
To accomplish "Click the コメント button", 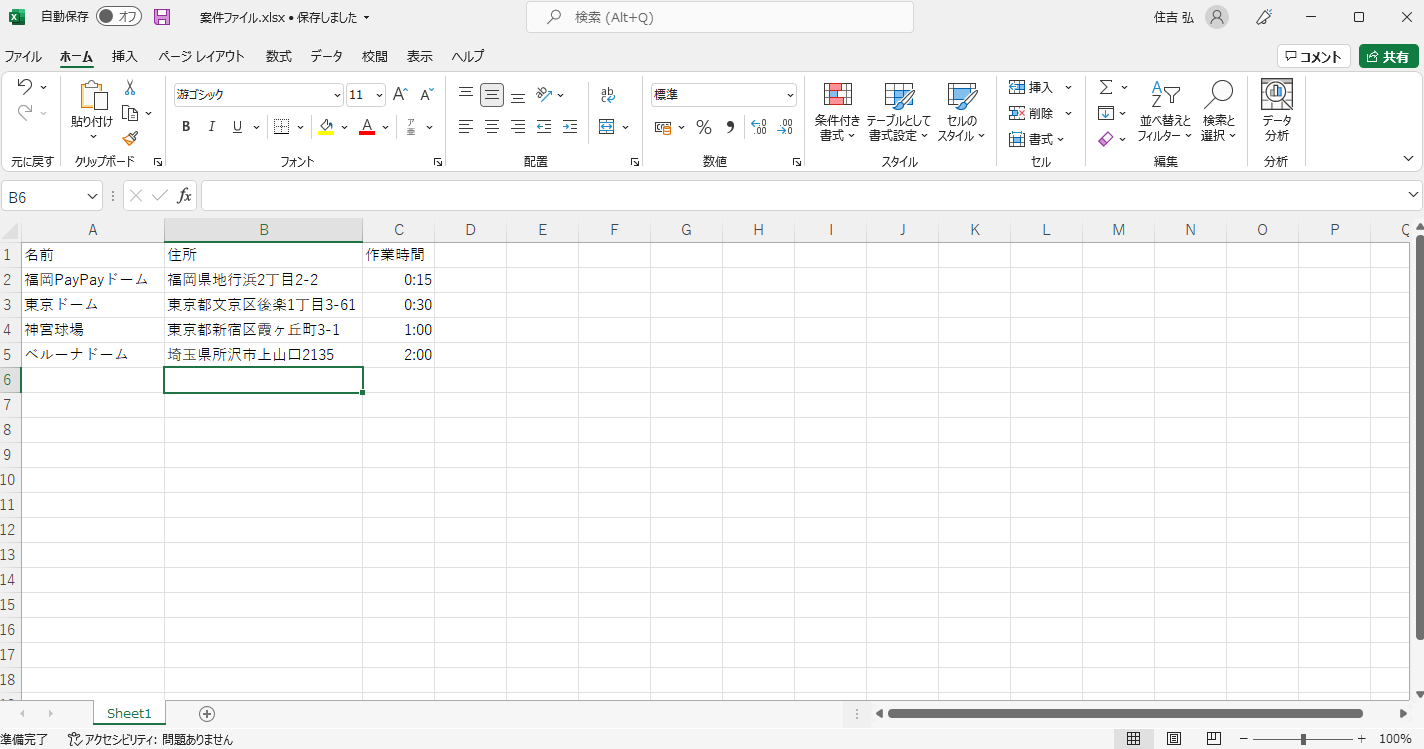I will (1313, 57).
